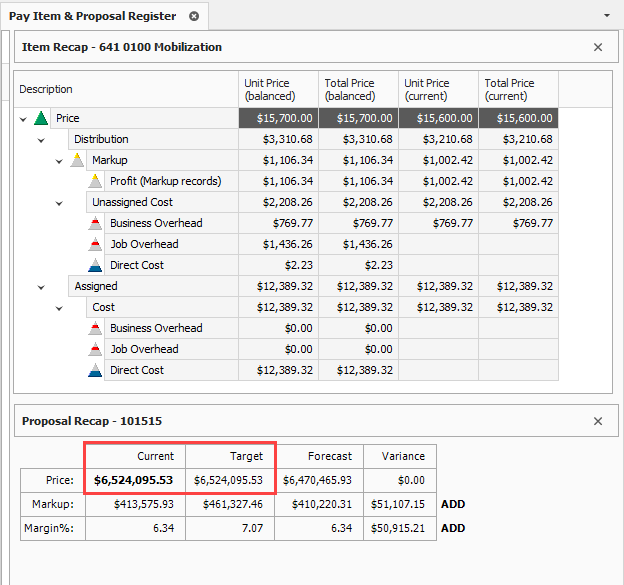This screenshot has width=624, height=585.
Task: Collapse the Assigned row chevron
Action: point(41,286)
